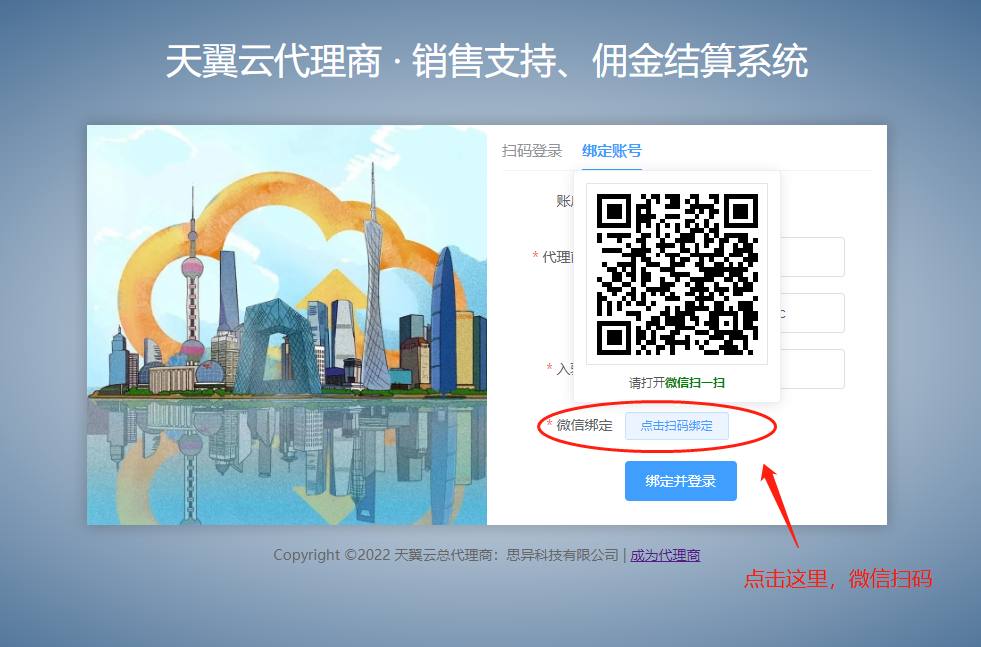Click the 微信绑定 field label
Screen dimensions: 981x647
[584, 426]
